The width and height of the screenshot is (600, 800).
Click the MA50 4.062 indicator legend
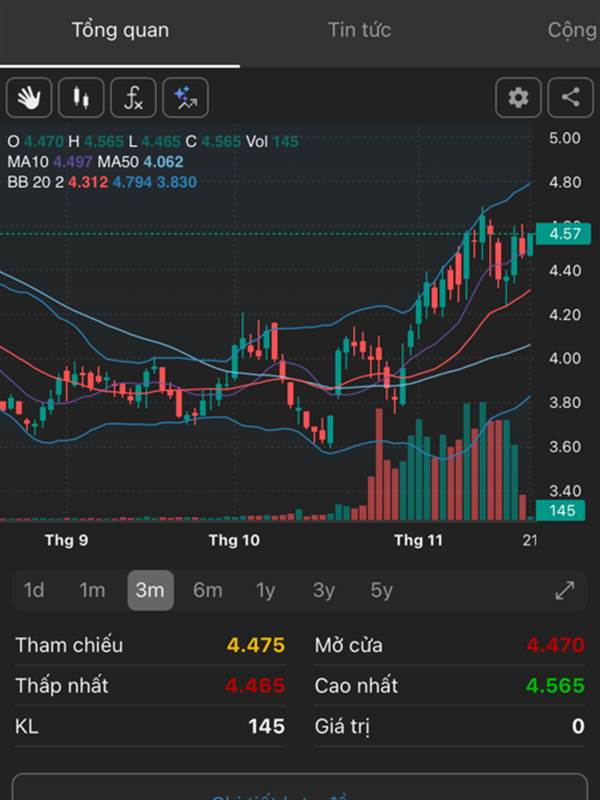point(140,162)
